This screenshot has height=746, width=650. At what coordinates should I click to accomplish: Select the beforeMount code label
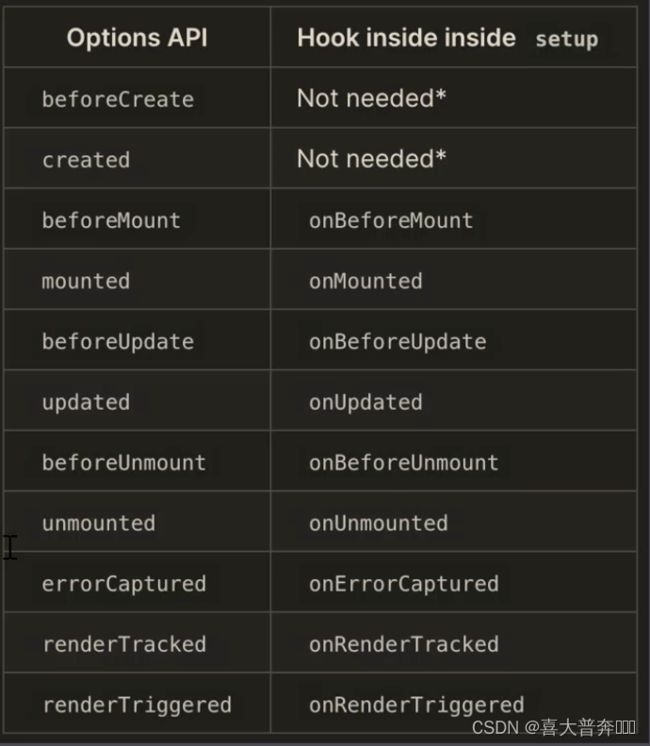click(x=111, y=220)
